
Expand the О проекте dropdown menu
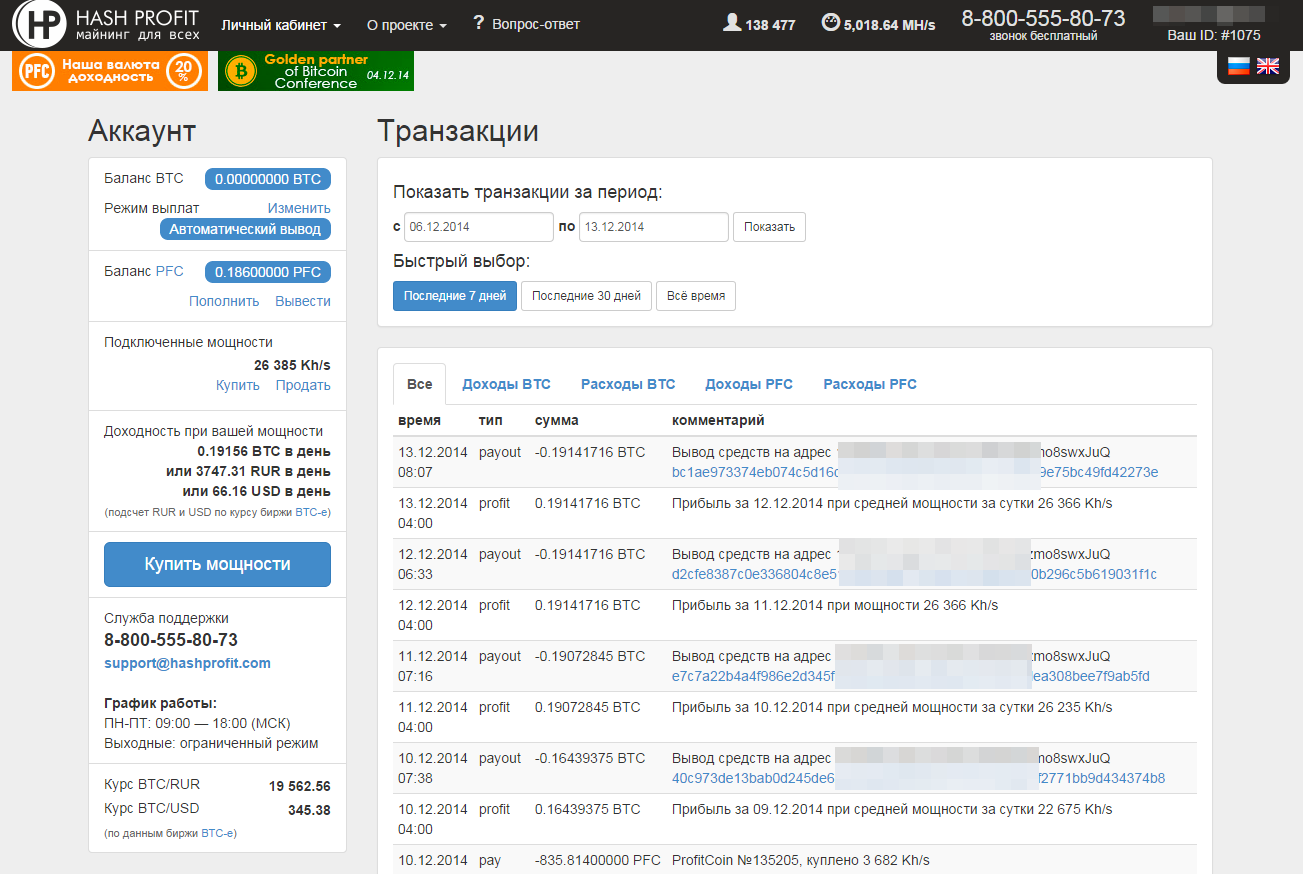click(407, 24)
